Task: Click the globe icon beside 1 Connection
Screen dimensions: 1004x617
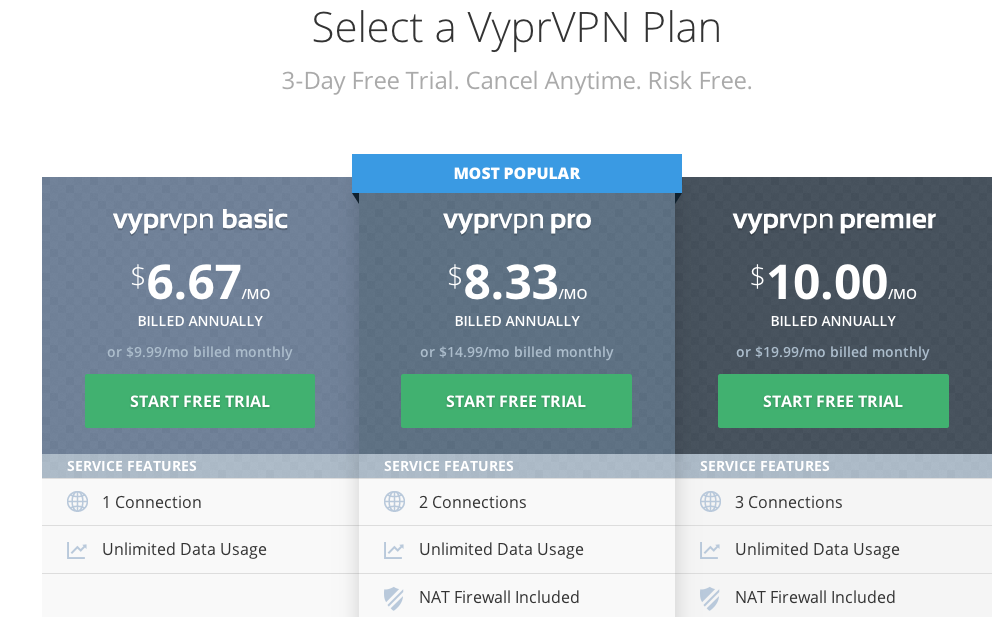Action: [77, 502]
